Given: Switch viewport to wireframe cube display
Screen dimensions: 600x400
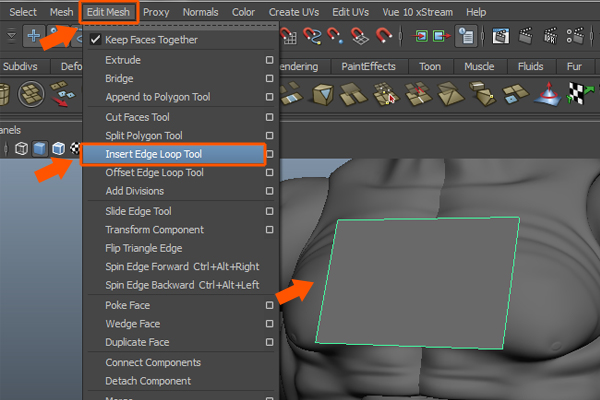Looking at the screenshot, I should point(21,149).
